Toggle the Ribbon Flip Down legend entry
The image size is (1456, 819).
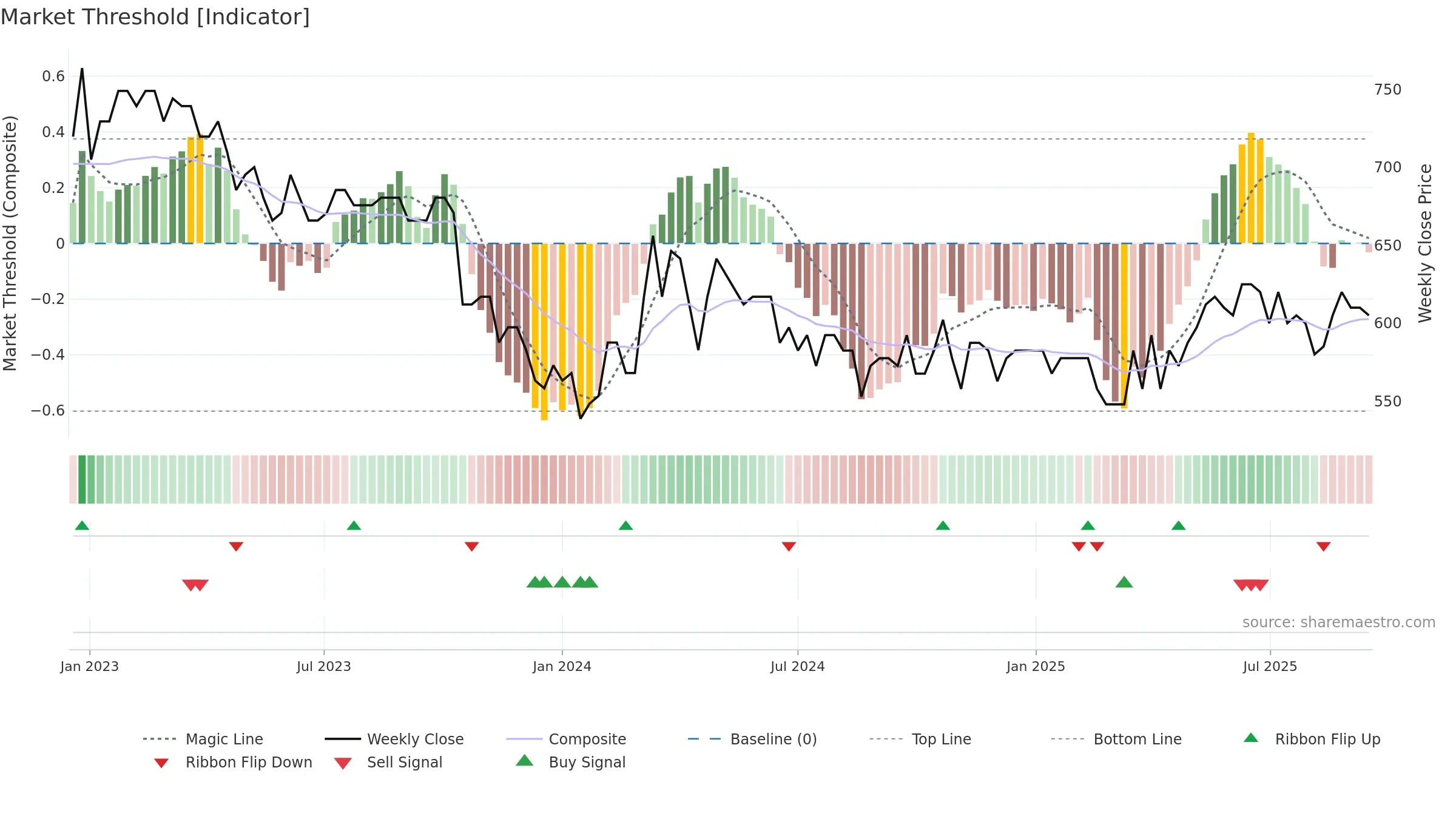(233, 762)
